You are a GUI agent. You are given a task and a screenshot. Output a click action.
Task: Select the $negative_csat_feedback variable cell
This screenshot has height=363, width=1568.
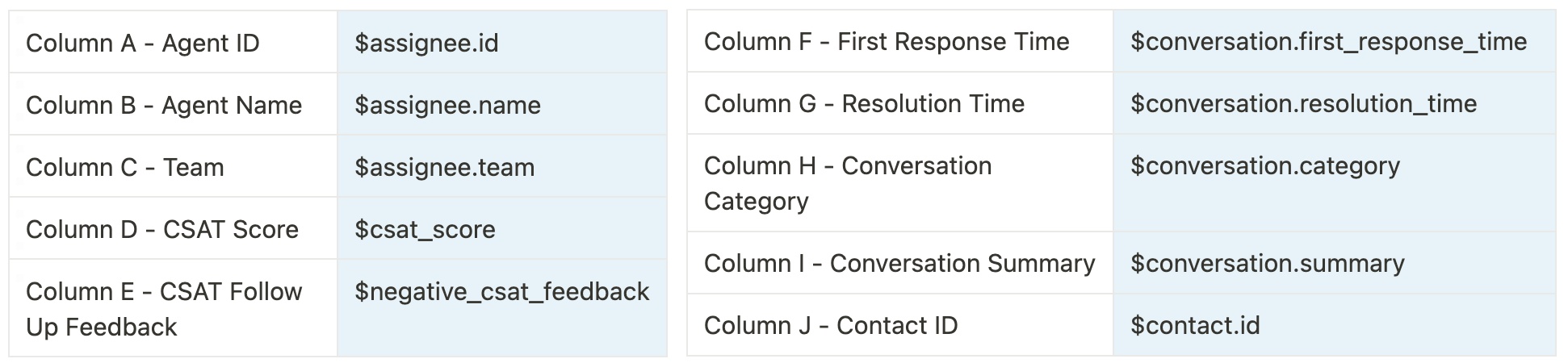(x=501, y=291)
